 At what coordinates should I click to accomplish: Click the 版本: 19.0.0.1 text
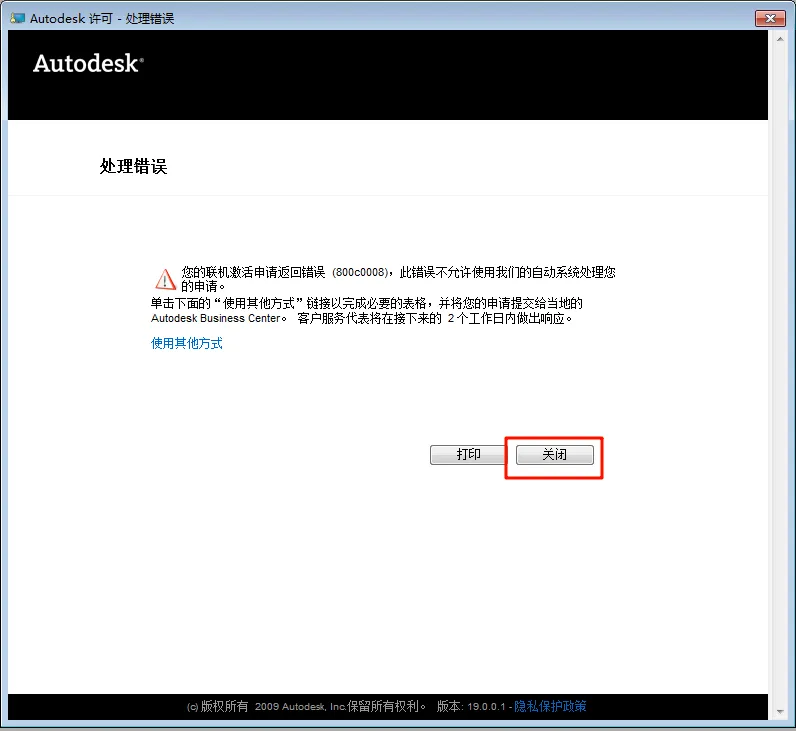pos(471,706)
